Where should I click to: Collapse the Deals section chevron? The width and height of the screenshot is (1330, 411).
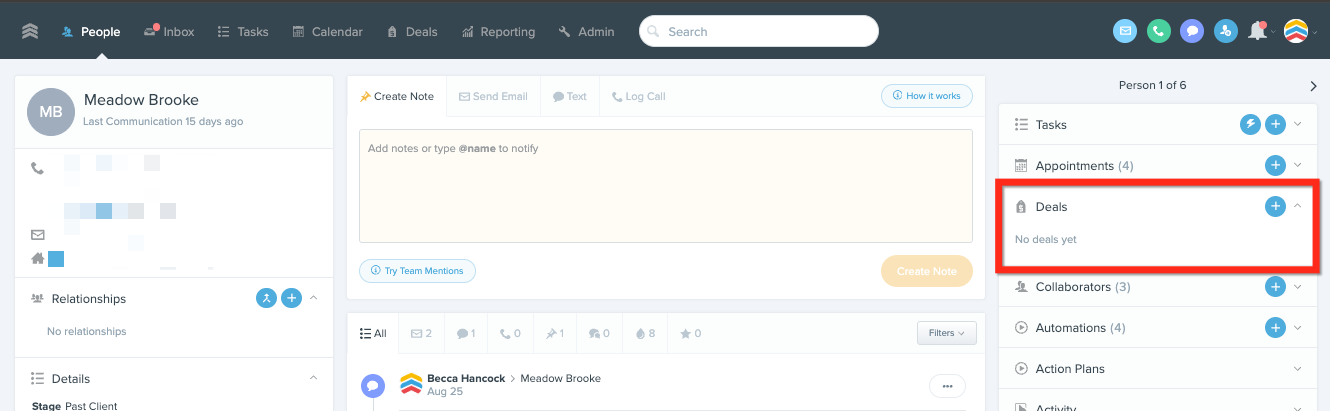(x=1298, y=206)
